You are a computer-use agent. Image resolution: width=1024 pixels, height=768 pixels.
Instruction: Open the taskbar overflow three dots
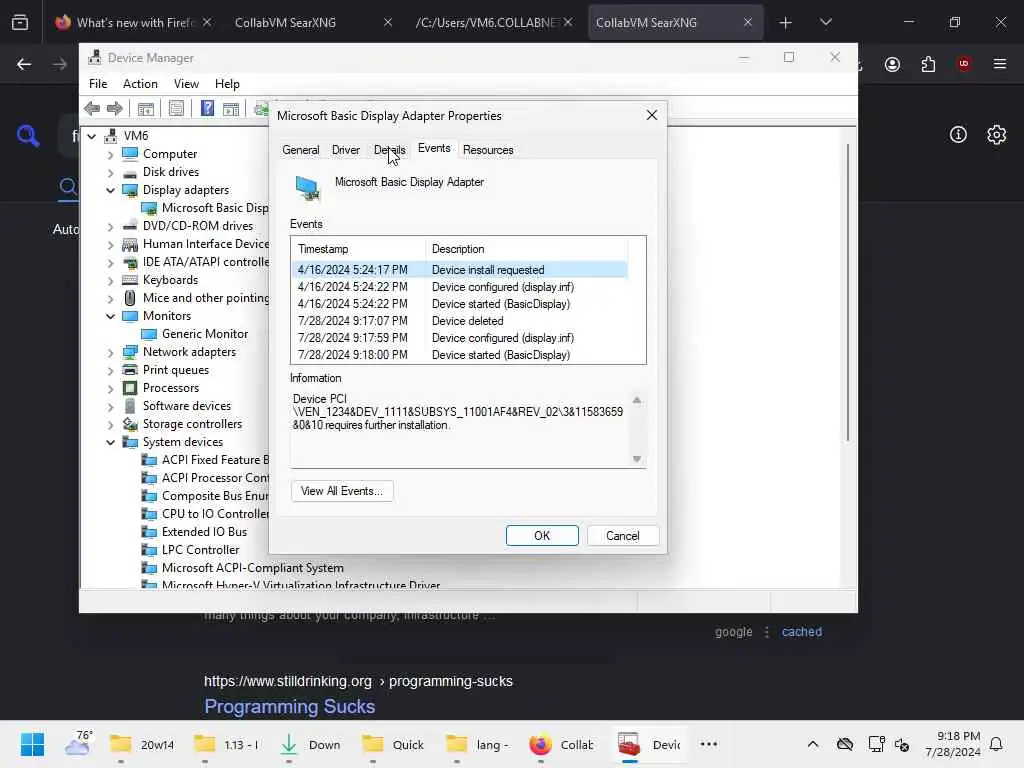[709, 744]
